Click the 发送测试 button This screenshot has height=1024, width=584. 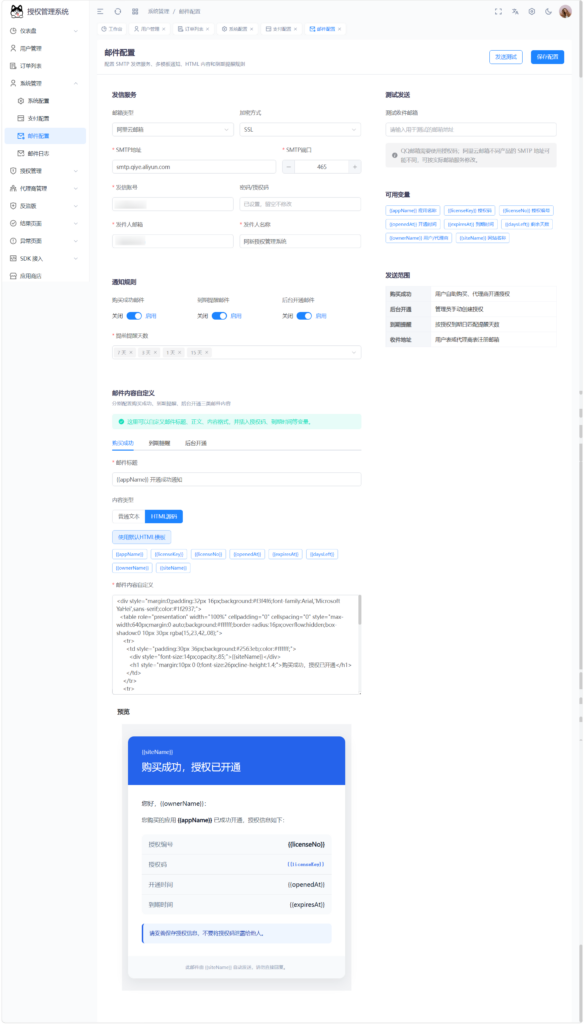click(506, 57)
